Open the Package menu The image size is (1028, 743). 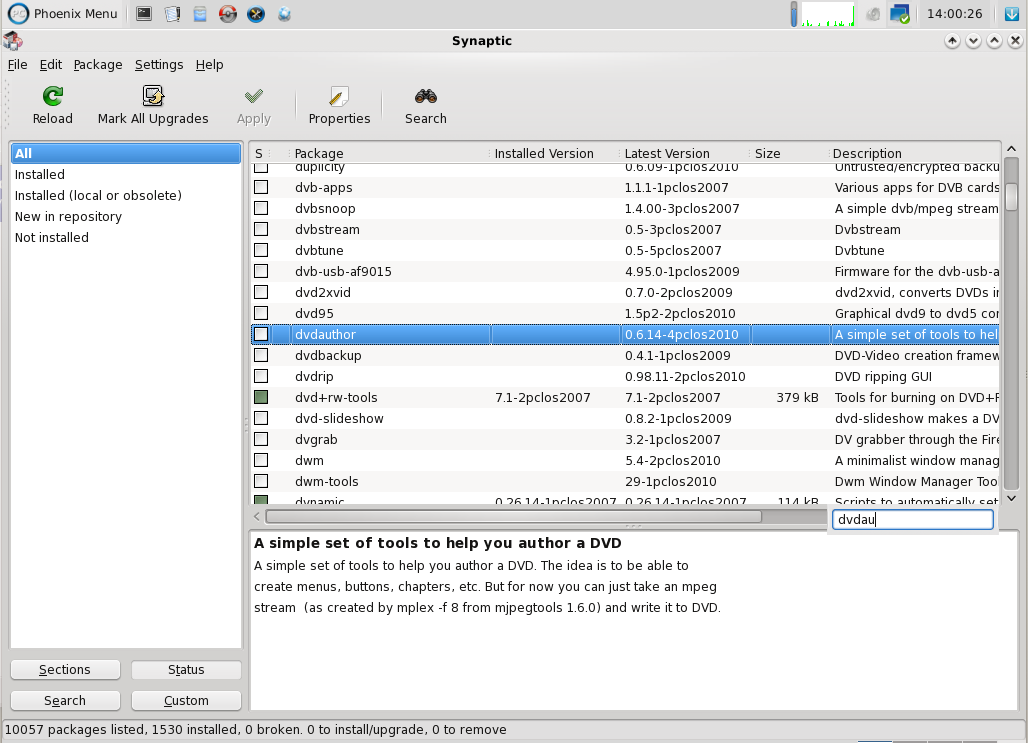pyautogui.click(x=98, y=64)
